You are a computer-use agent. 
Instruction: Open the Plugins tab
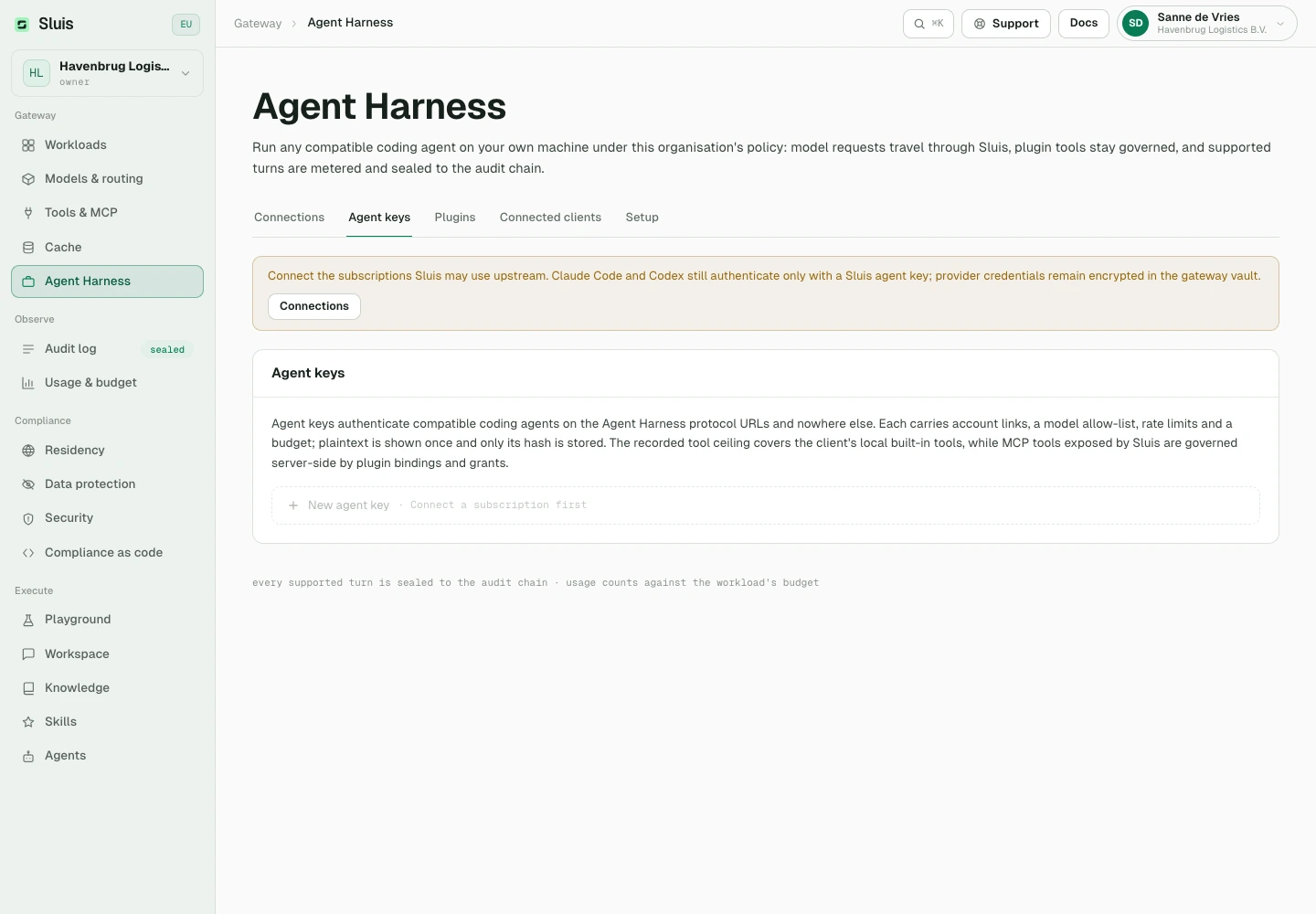coord(455,218)
